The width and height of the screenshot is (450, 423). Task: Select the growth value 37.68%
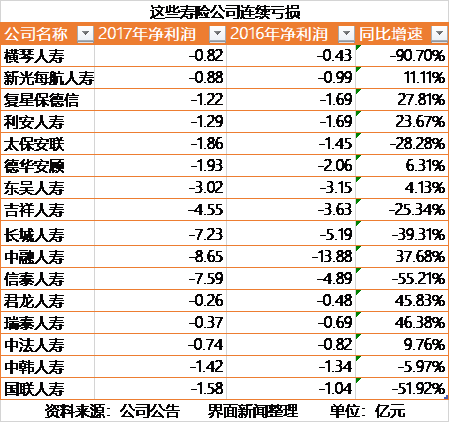tap(420, 256)
